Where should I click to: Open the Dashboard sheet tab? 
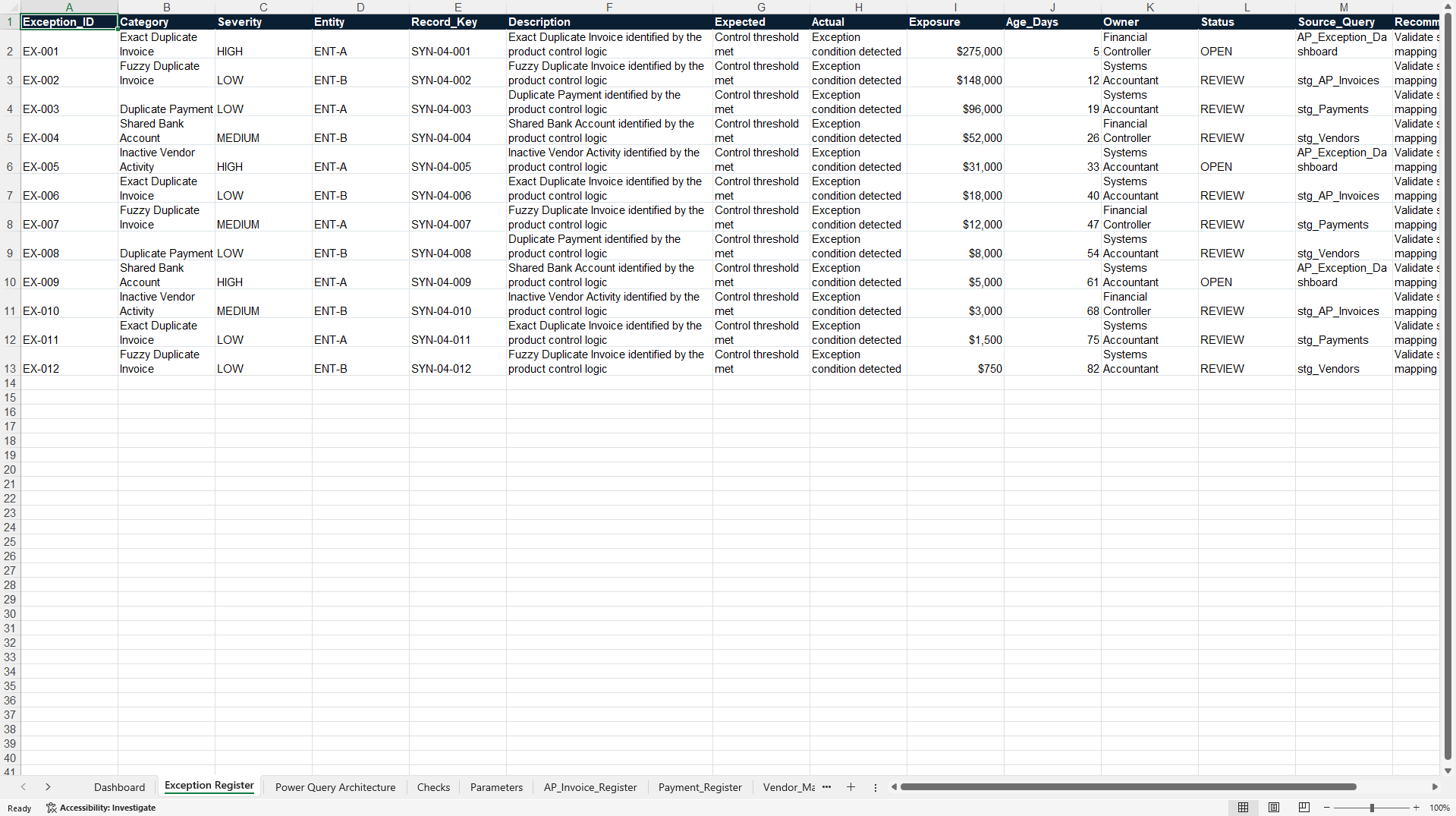119,787
